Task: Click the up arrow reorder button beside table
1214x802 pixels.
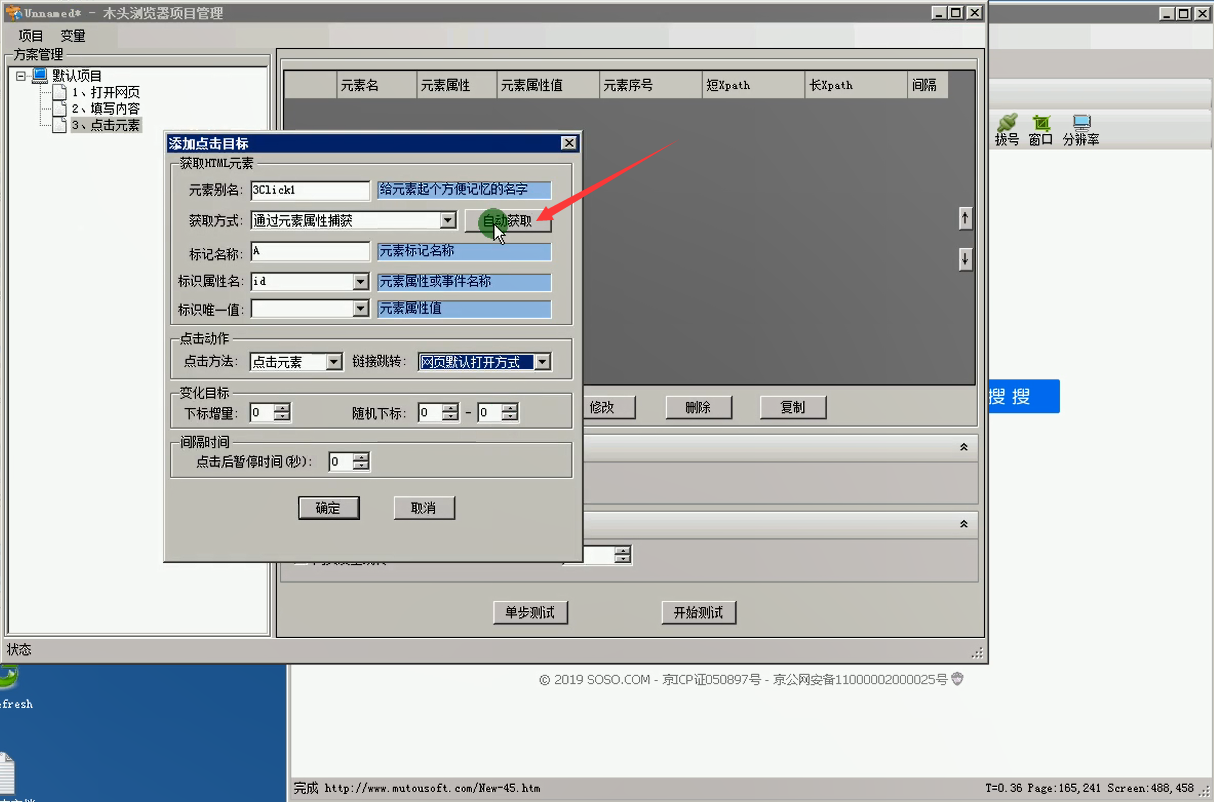Action: pyautogui.click(x=965, y=217)
